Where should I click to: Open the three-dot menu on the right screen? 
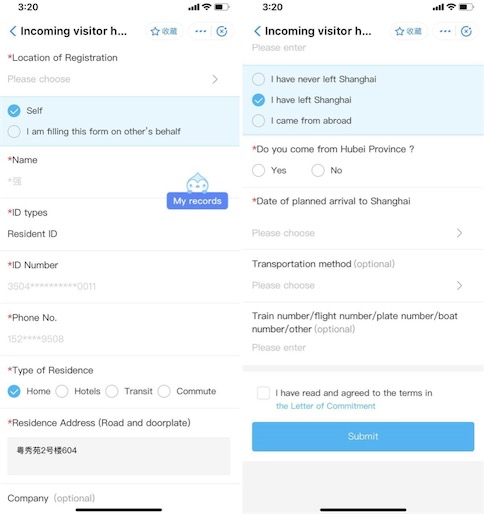point(445,31)
